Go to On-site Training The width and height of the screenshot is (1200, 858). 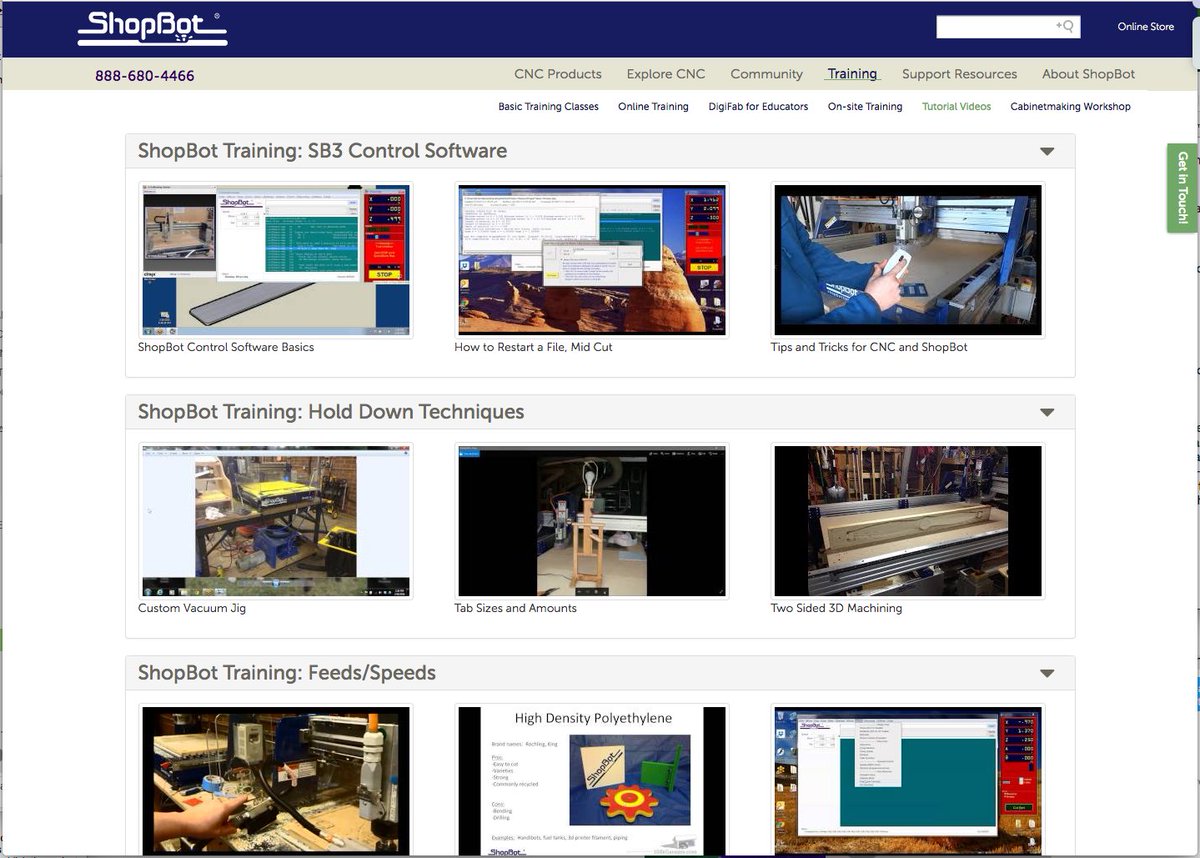(865, 106)
